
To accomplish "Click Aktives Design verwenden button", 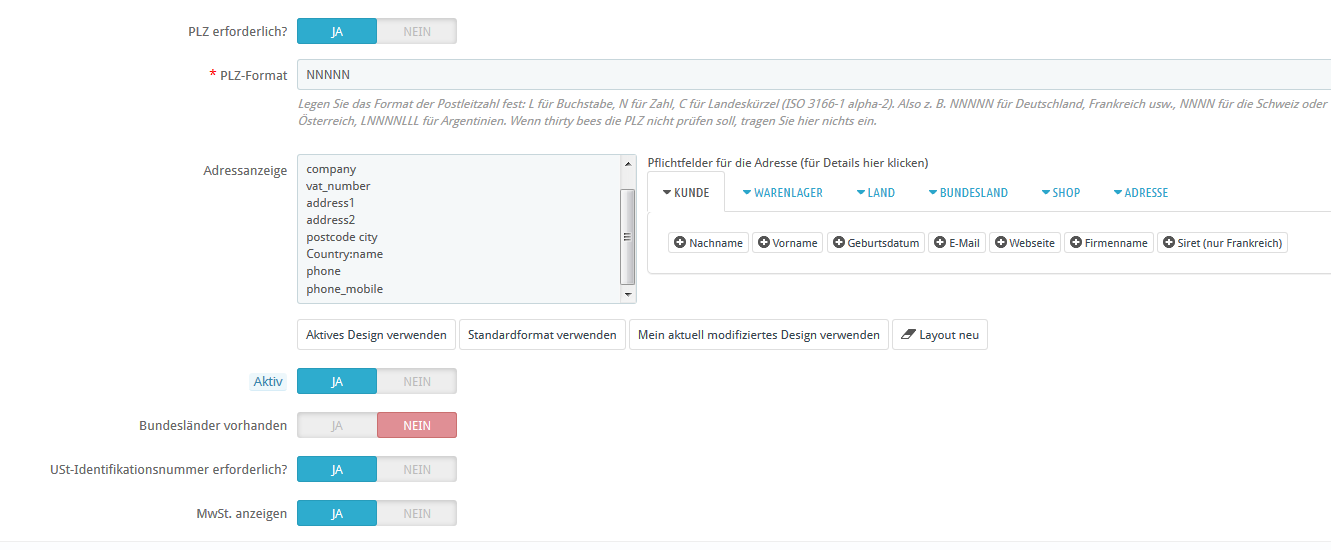I will [x=376, y=335].
